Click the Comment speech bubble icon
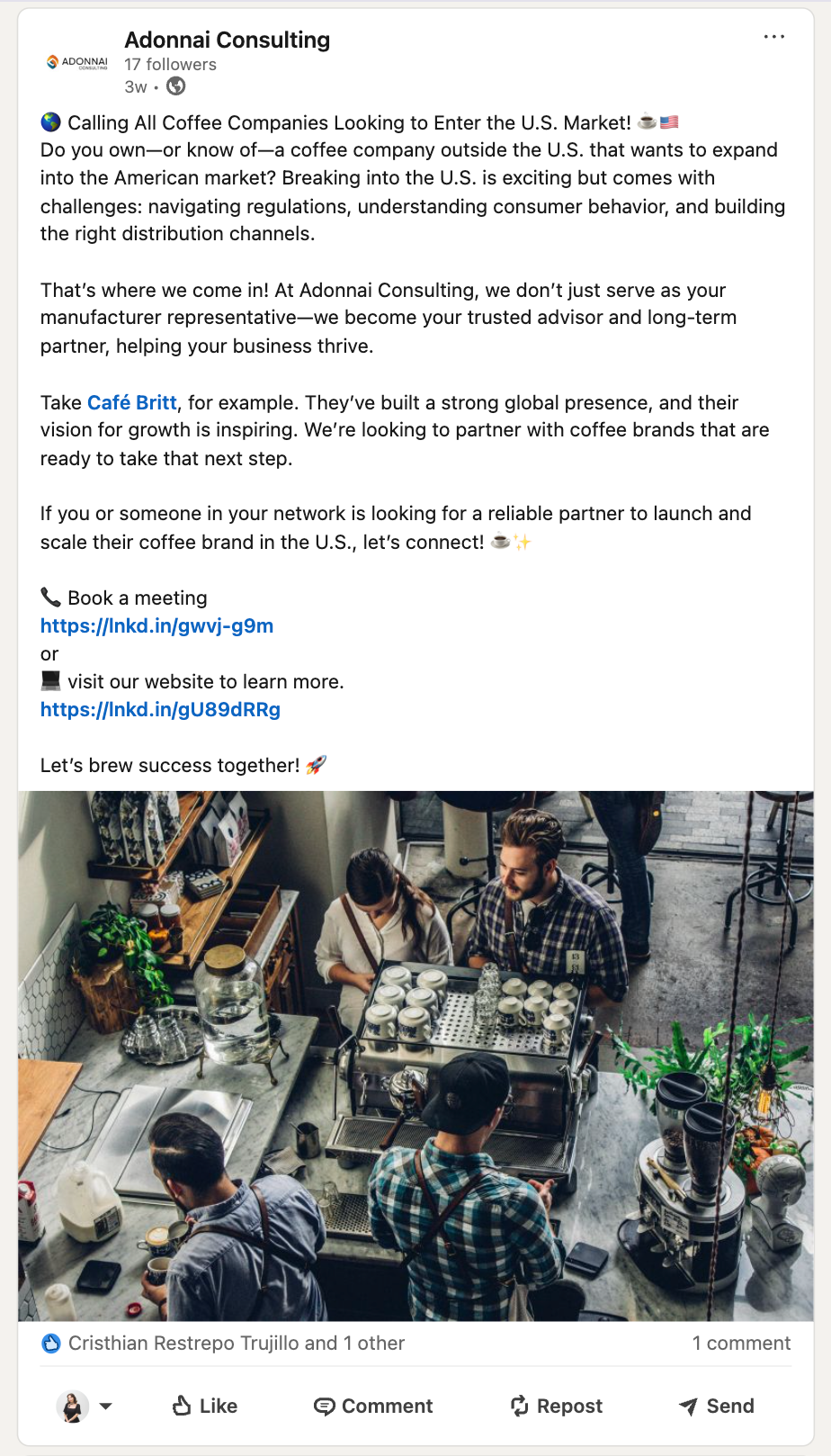This screenshot has height=1456, width=831. [x=324, y=1407]
